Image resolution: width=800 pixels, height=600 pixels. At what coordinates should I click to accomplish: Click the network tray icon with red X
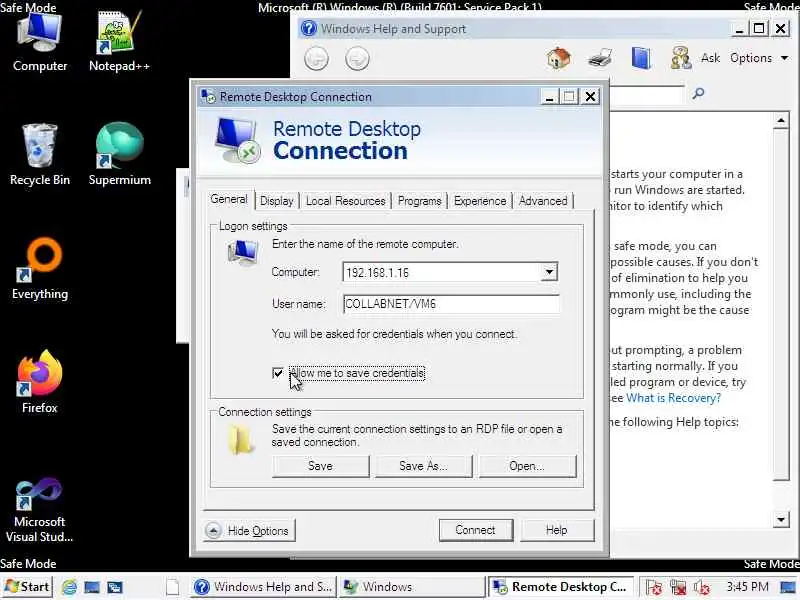point(678,587)
